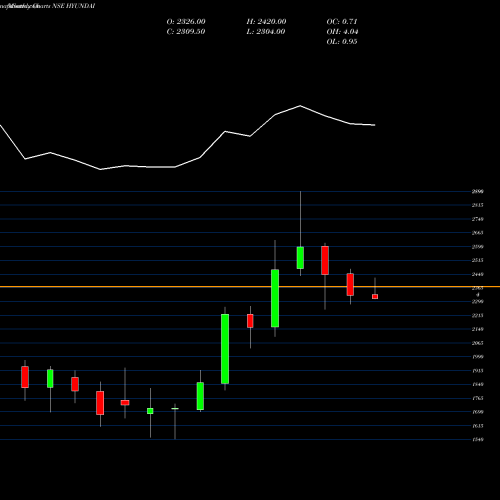Click the high price value H: 2420.00

[266, 22]
